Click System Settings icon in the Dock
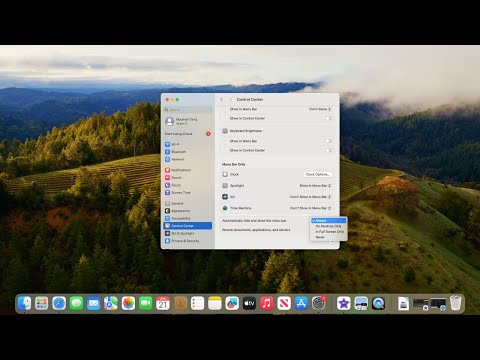 tap(319, 303)
